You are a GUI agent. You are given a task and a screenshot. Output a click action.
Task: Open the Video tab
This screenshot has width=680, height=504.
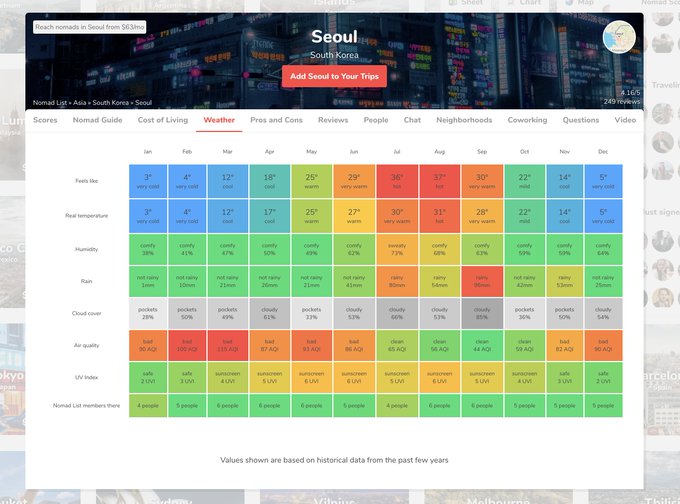[x=625, y=120]
